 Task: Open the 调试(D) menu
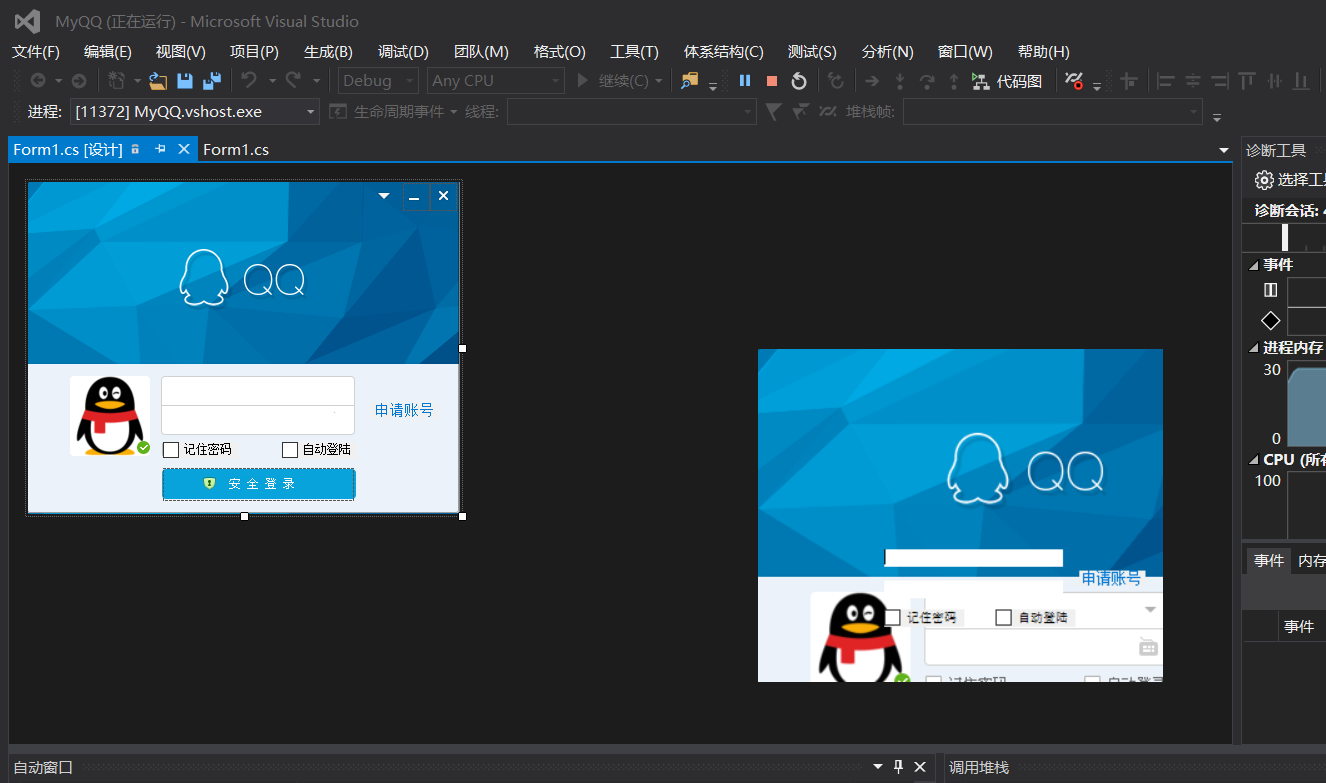[x=403, y=52]
